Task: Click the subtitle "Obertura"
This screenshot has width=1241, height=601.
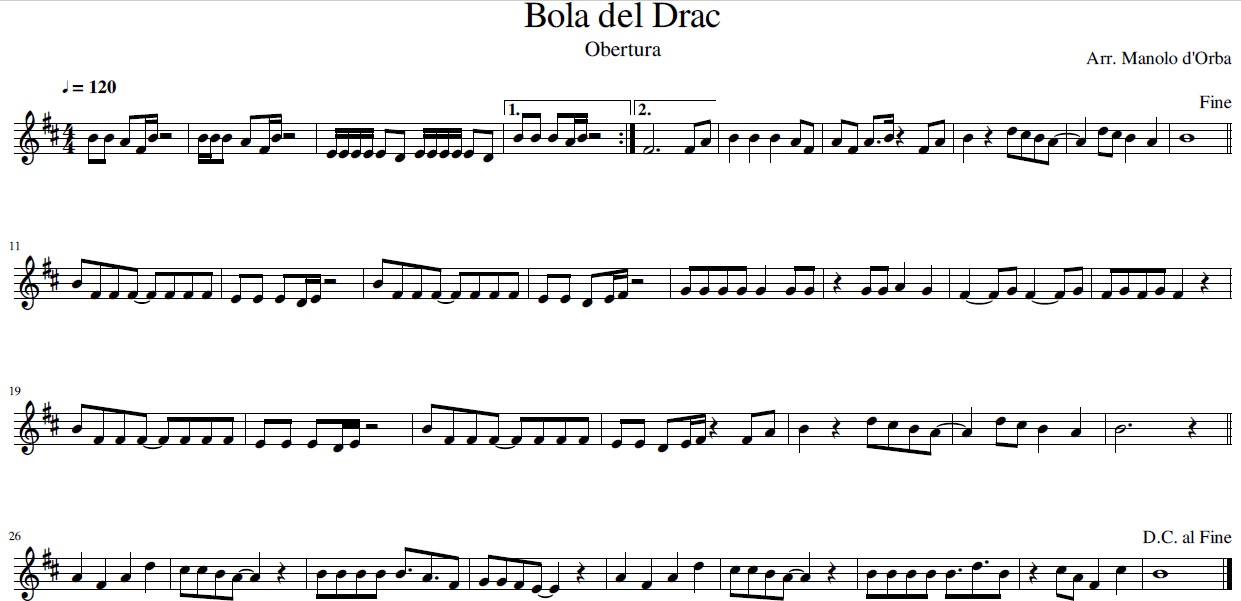Action: (x=623, y=48)
